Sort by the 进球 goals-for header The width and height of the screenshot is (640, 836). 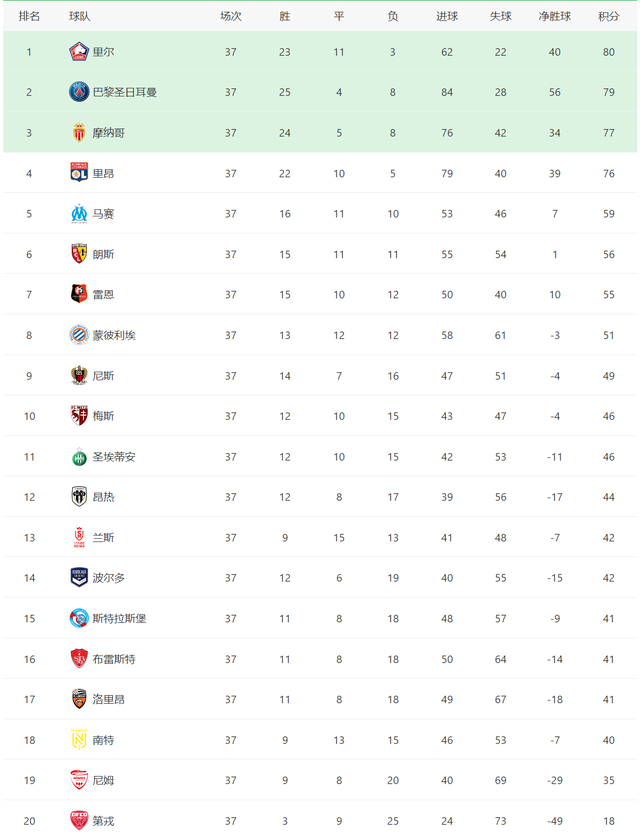[x=447, y=17]
